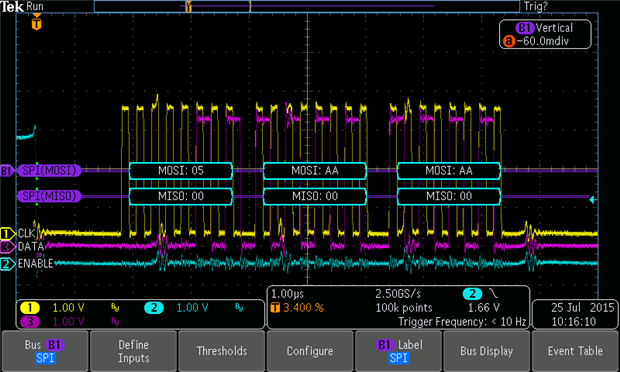Click the magenta channel 3 readout badge
Screen dimensions: 620x372
pos(30,321)
